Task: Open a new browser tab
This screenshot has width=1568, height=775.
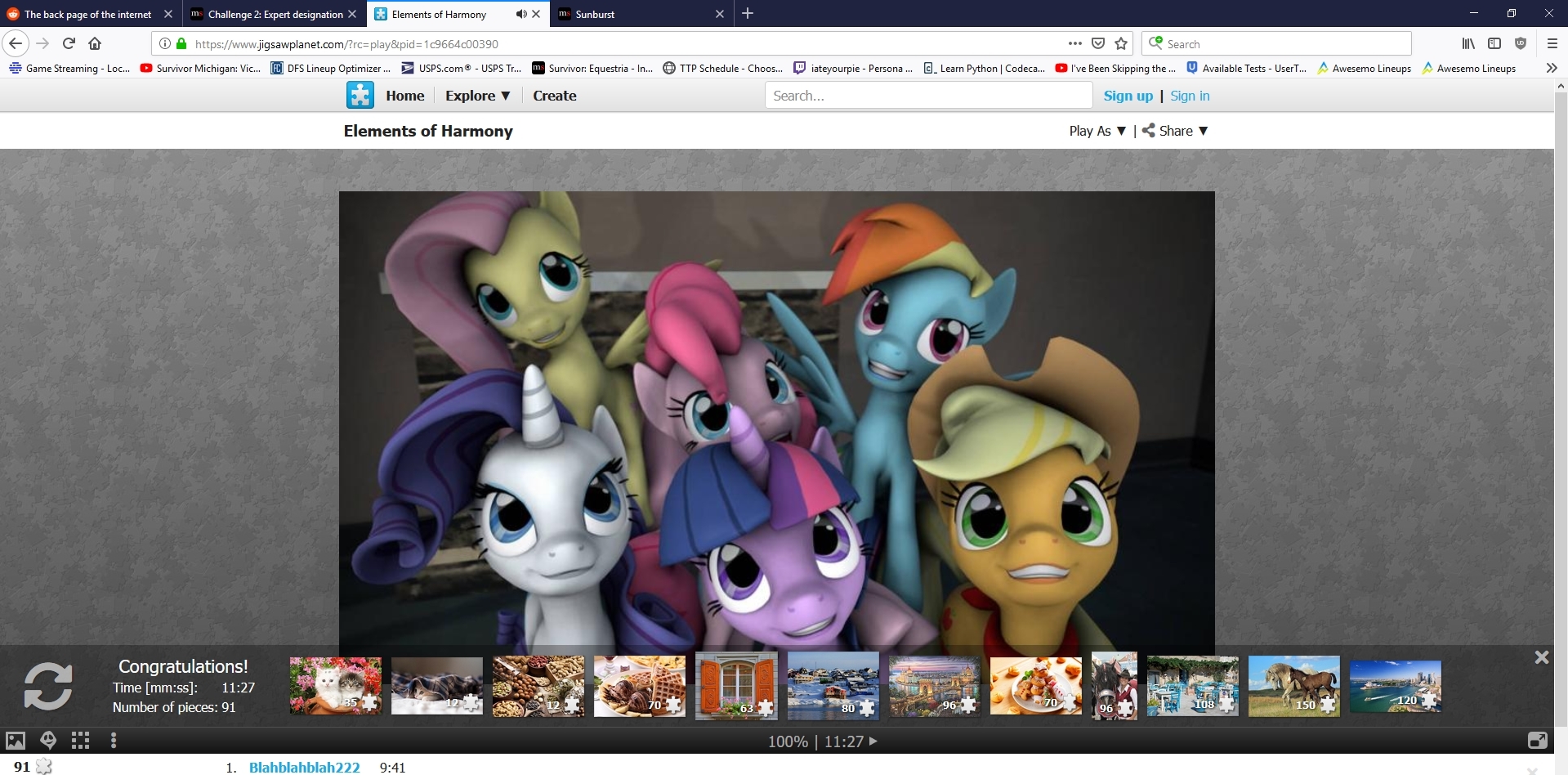Action: [x=748, y=13]
